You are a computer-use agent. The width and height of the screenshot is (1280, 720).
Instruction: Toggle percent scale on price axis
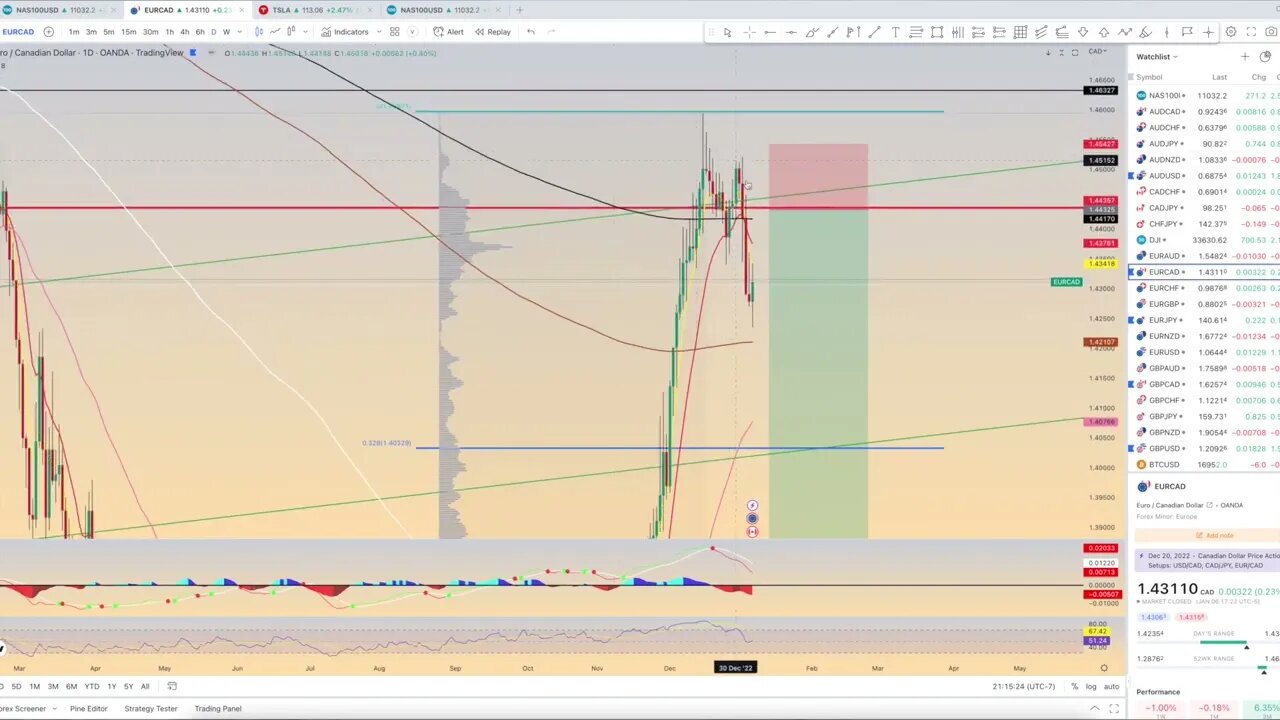pyautogui.click(x=1074, y=686)
